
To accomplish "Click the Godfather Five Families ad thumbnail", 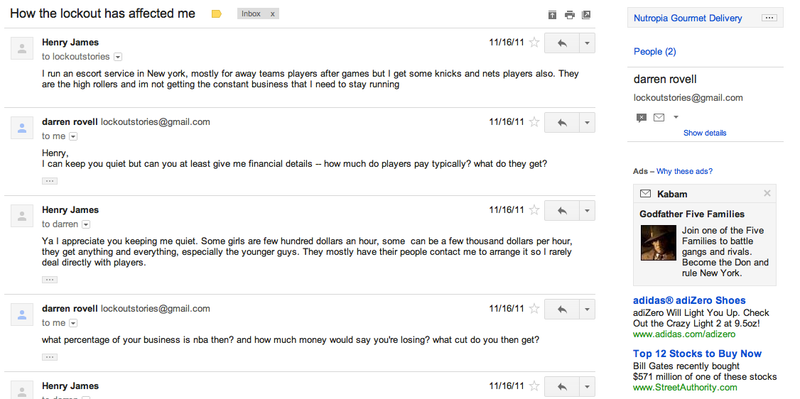I will [659, 243].
